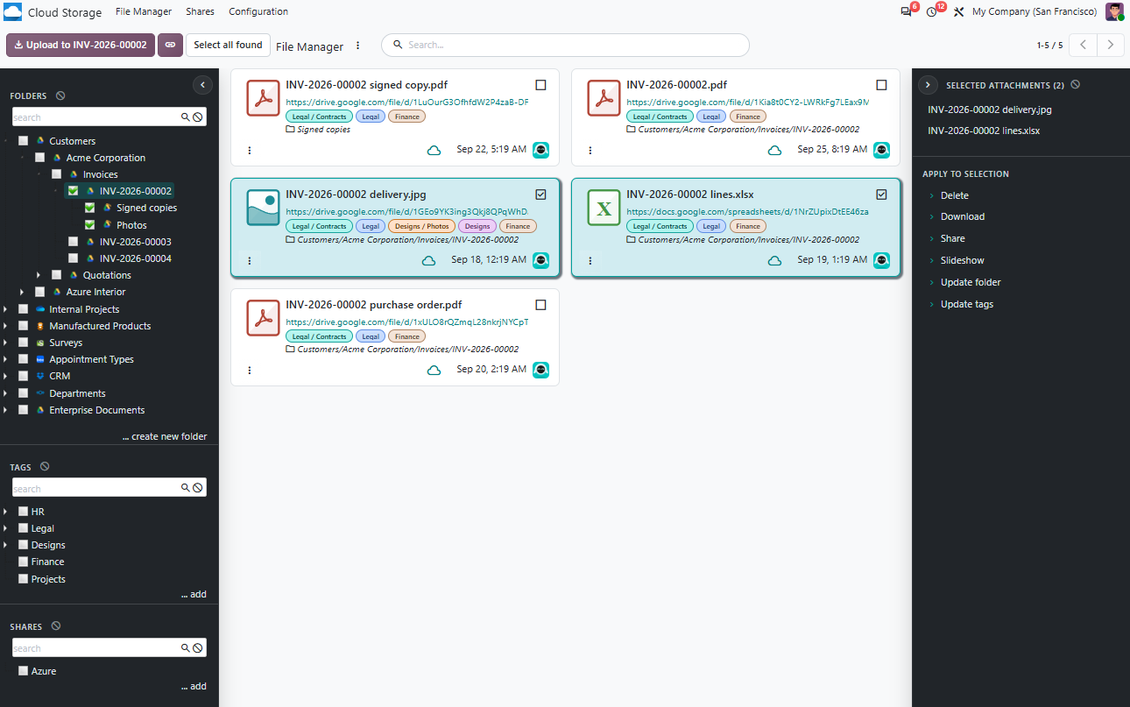Click the create new folder link
The width and height of the screenshot is (1130, 707).
tap(164, 436)
